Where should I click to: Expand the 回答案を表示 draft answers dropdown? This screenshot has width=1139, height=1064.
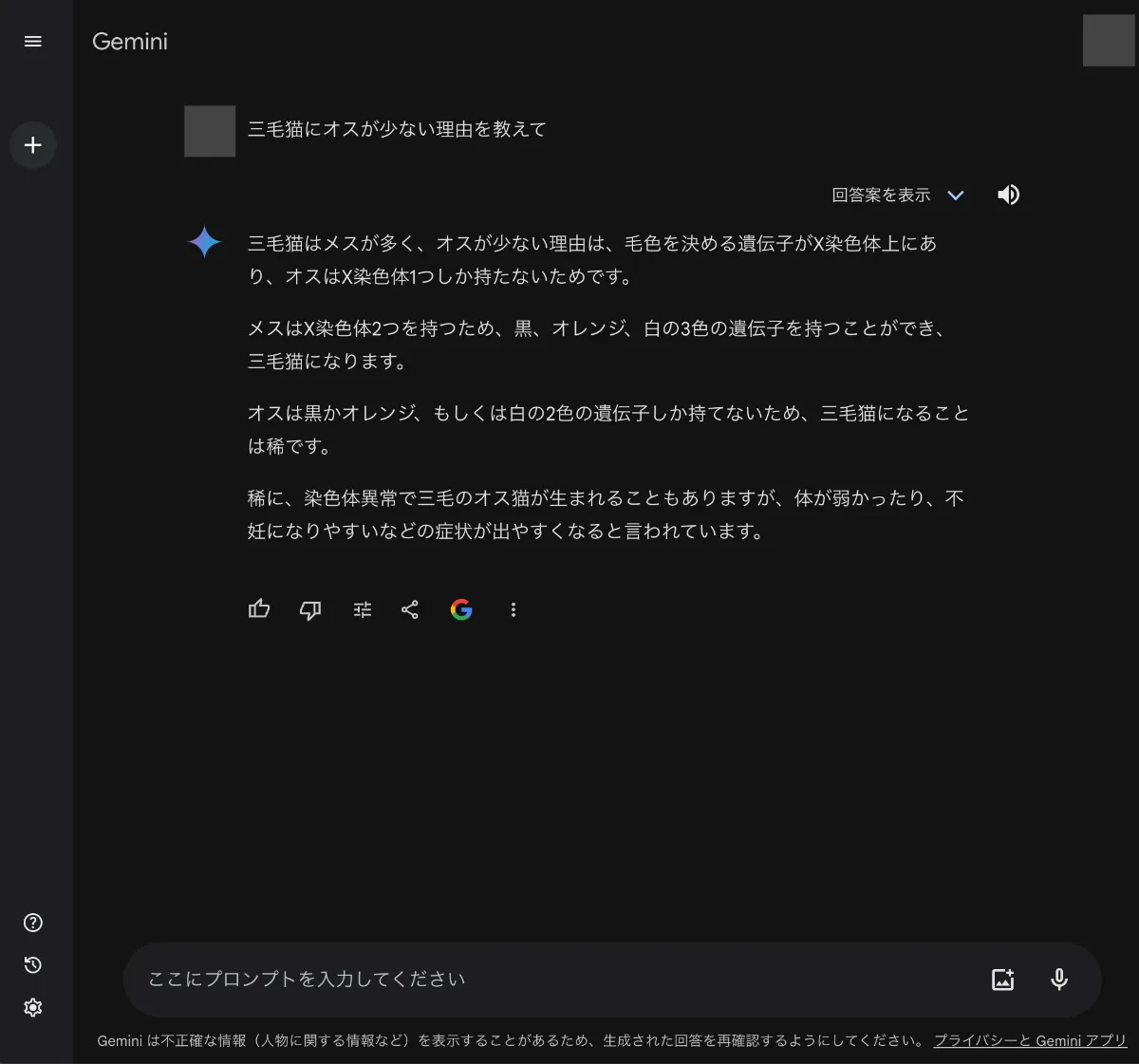[956, 195]
